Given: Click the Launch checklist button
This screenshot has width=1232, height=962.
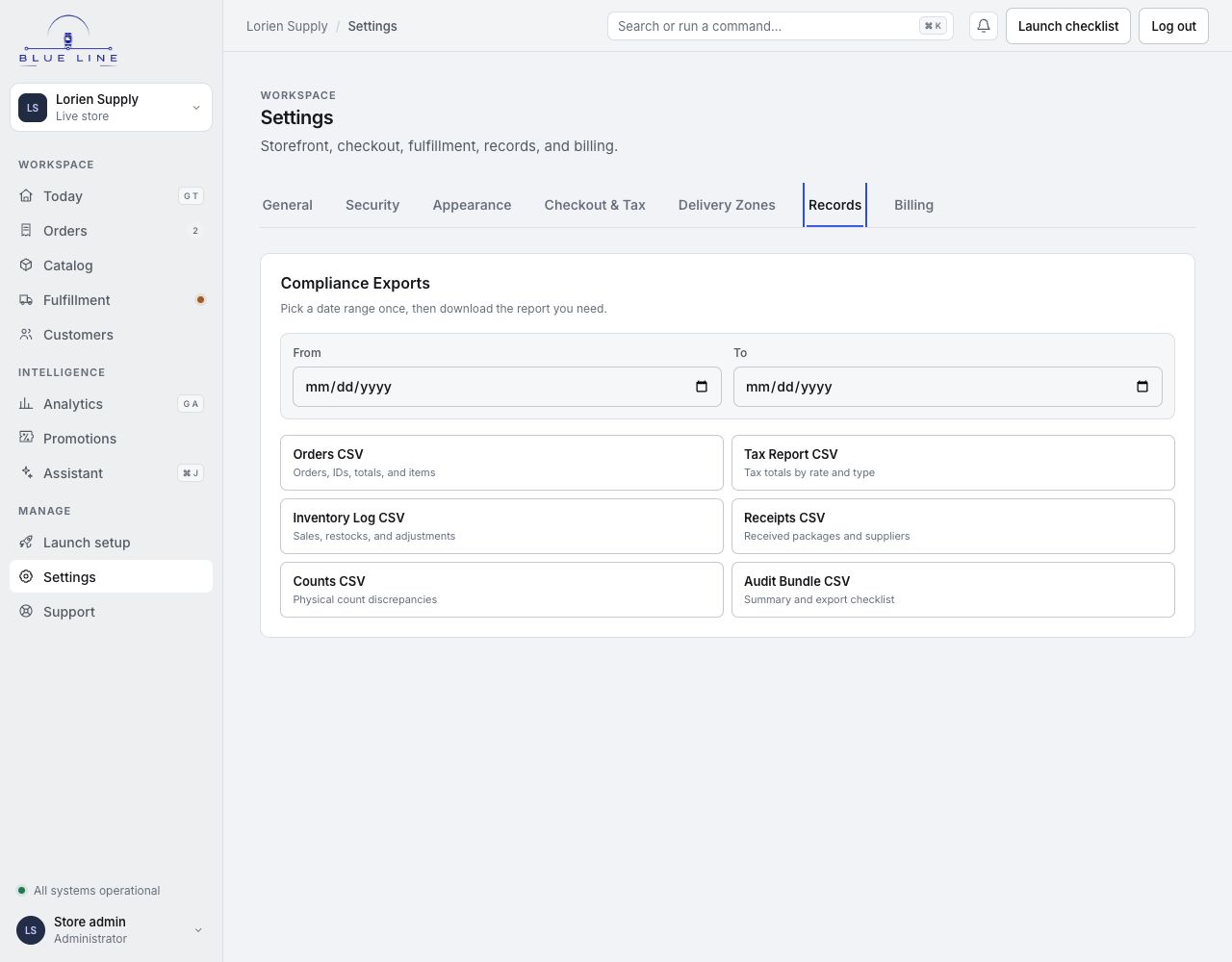Looking at the screenshot, I should (1068, 26).
